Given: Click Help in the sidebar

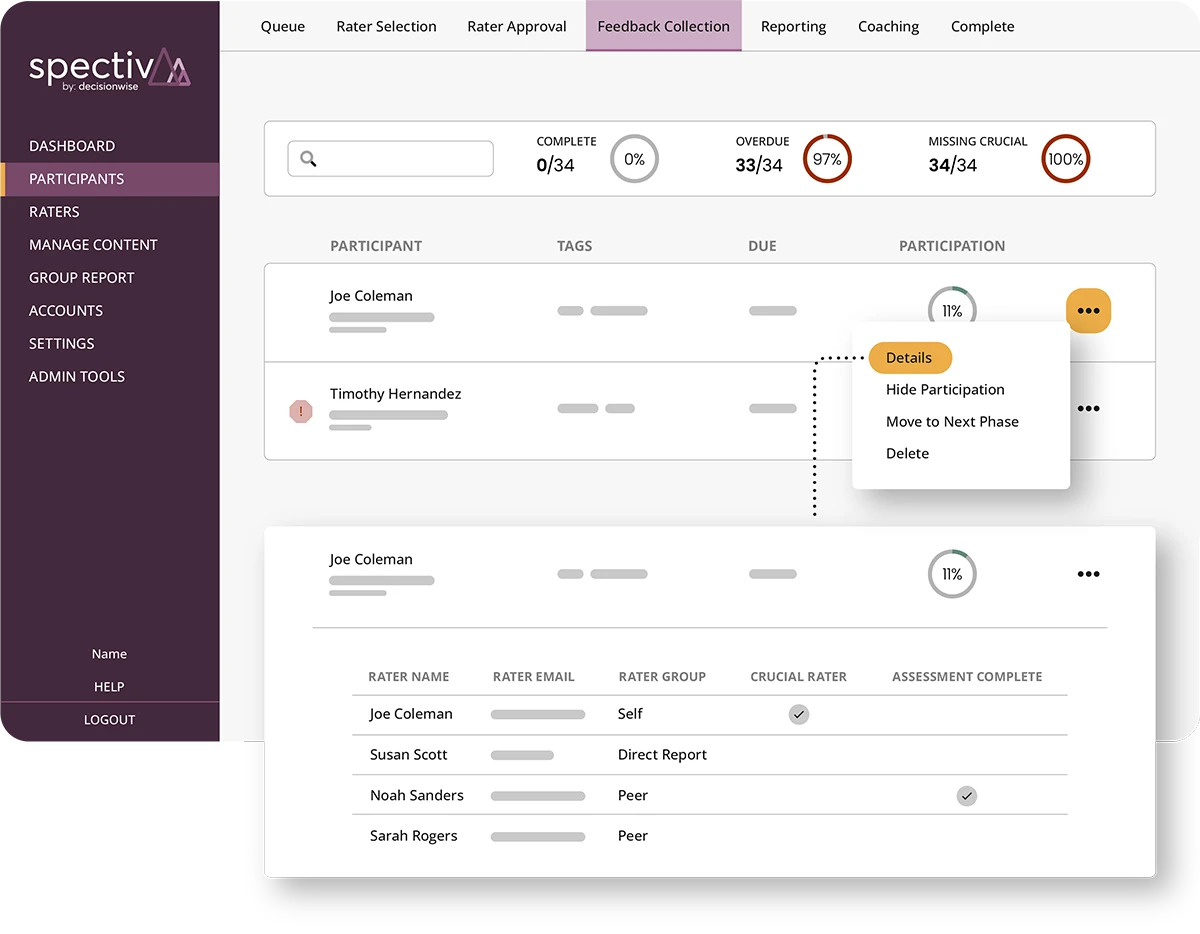Looking at the screenshot, I should 109,687.
